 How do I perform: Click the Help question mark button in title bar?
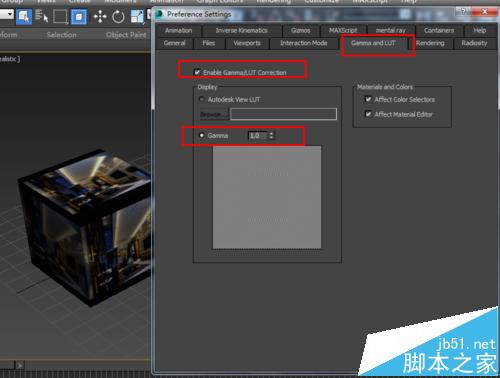click(463, 12)
